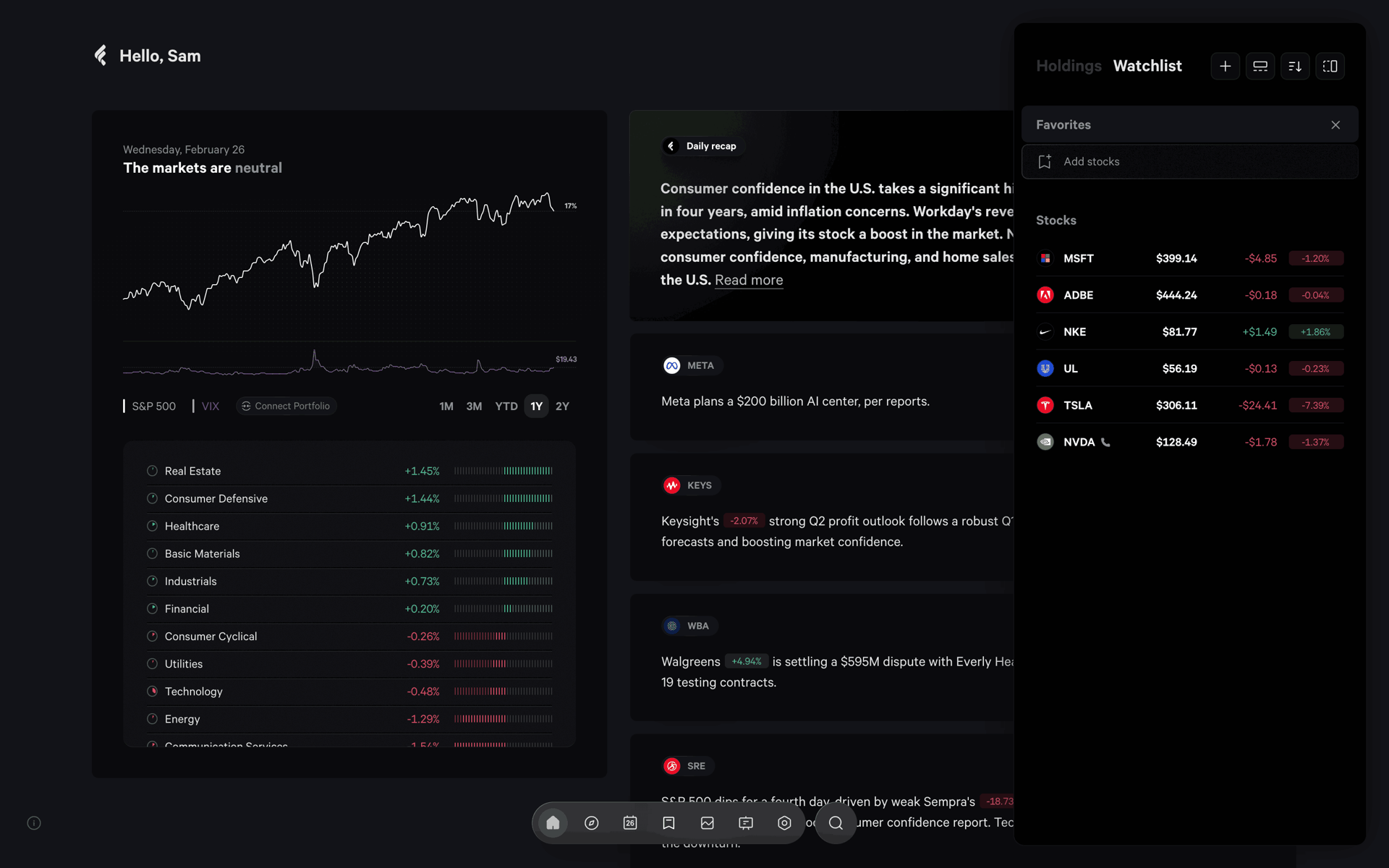1389x868 pixels.
Task: Click the NVIDIA logo icon
Action: point(1045,442)
